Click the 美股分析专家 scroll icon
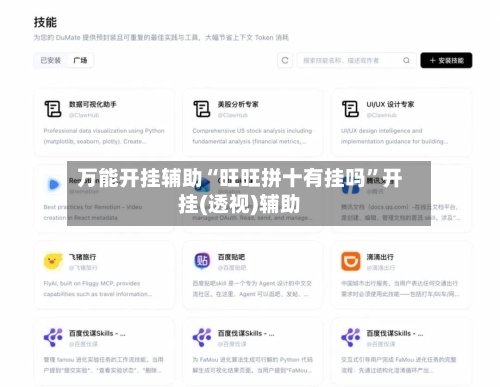The width and height of the screenshot is (500, 387). coord(202,109)
